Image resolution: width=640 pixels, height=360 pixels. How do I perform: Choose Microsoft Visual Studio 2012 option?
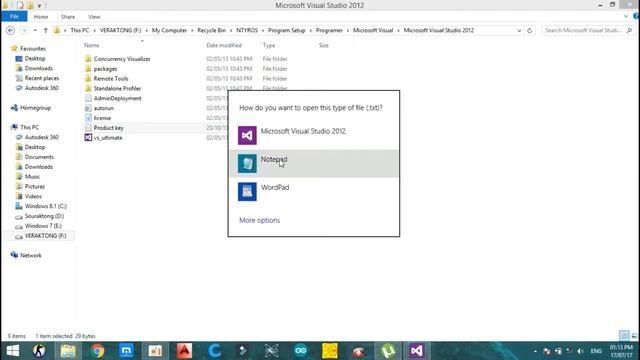pos(314,135)
